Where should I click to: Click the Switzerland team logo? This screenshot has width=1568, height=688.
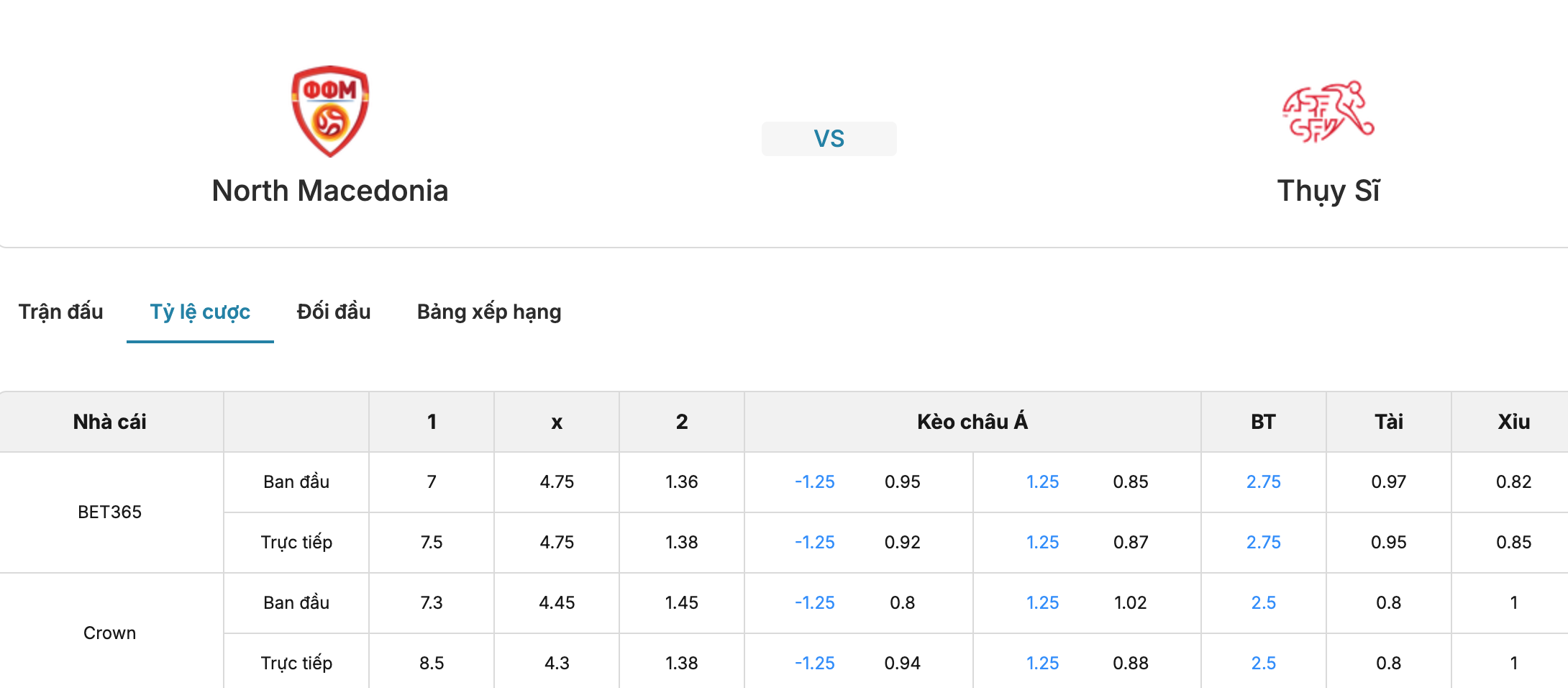[x=1328, y=112]
